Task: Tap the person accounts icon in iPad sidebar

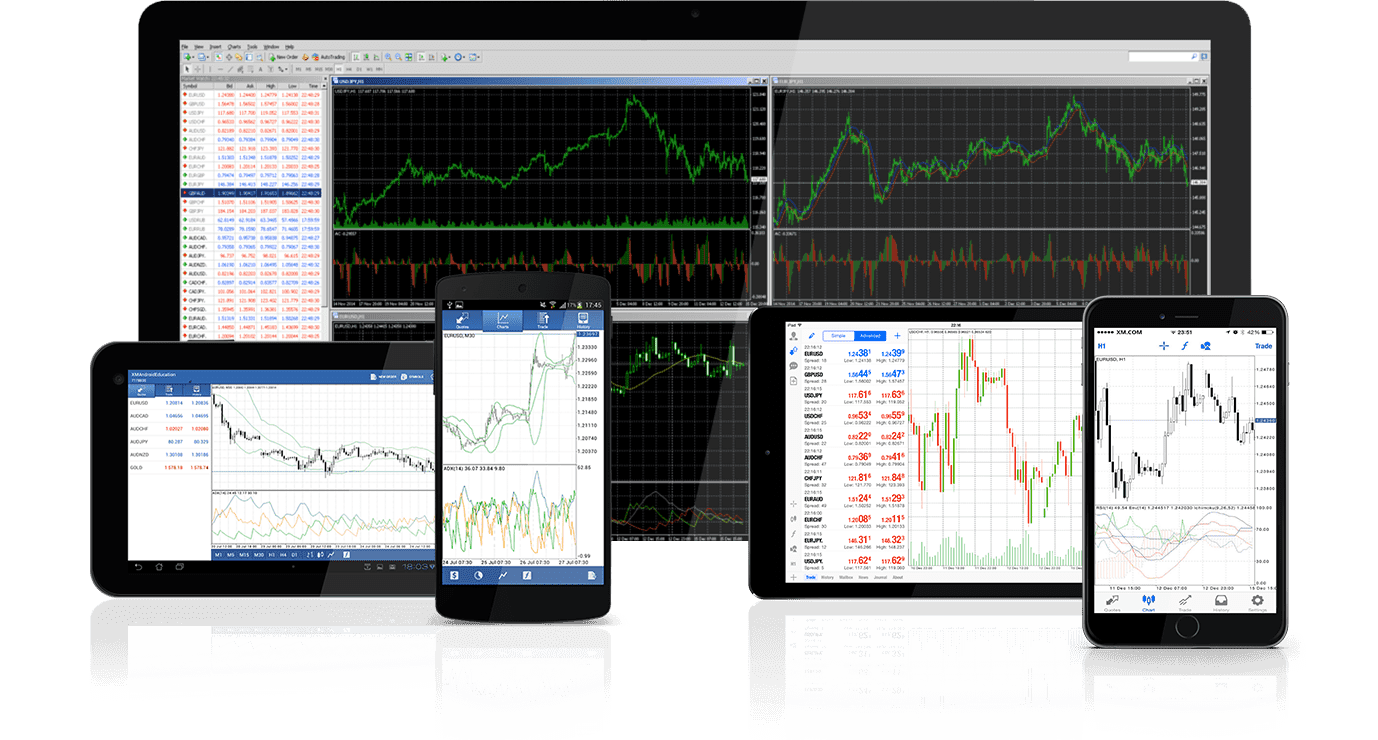Action: [793, 336]
